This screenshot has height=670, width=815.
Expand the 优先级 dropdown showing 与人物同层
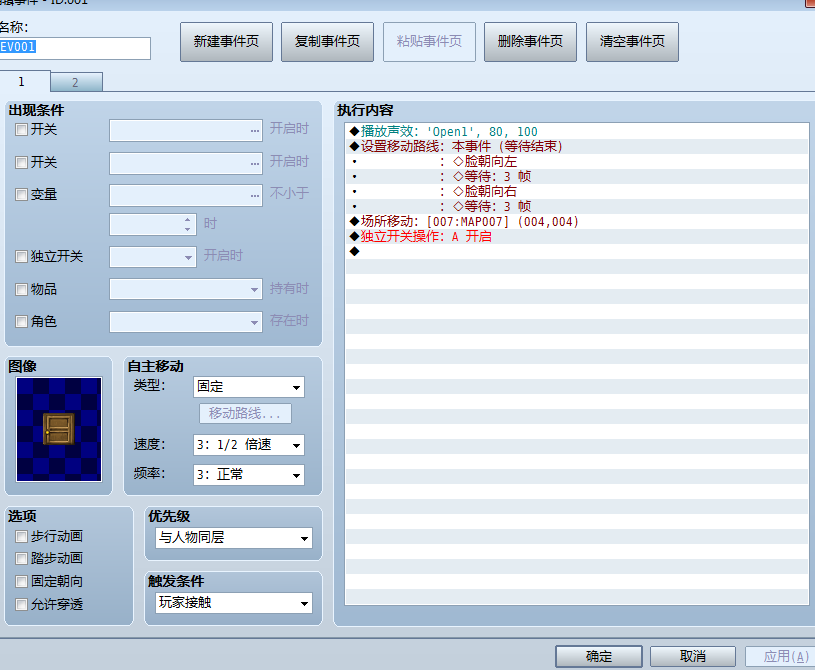[x=234, y=538]
